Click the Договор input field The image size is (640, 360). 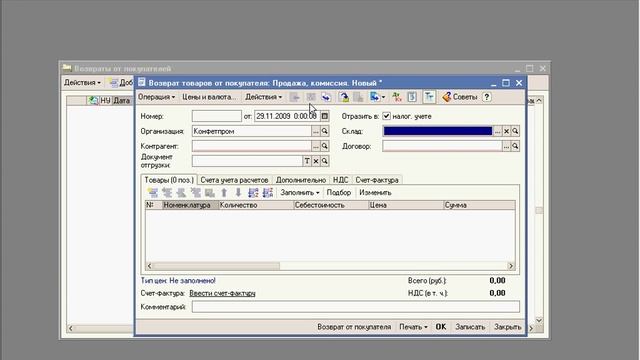442,146
